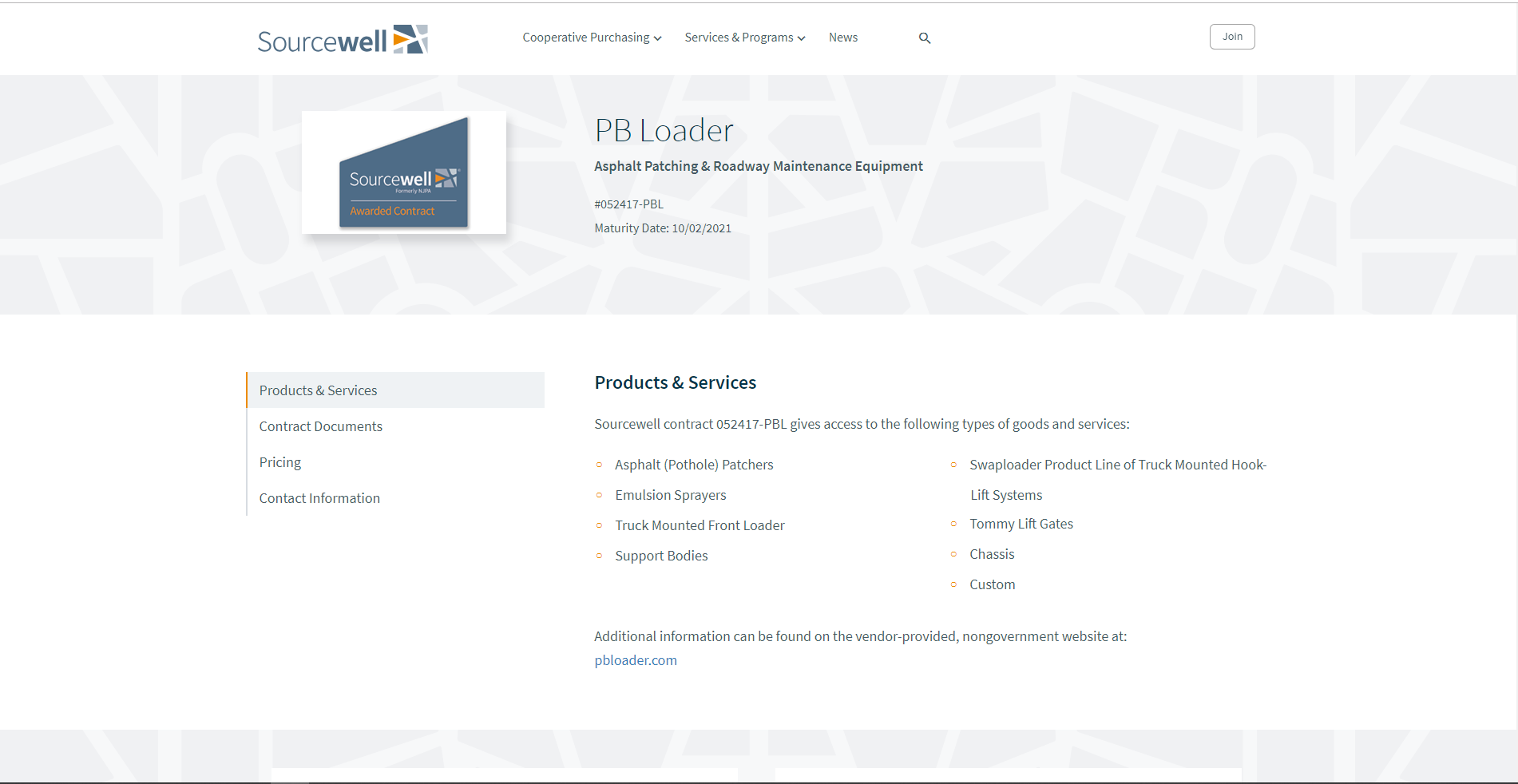Click the Maturity Date text
Viewport: 1518px width, 784px height.
click(662, 228)
